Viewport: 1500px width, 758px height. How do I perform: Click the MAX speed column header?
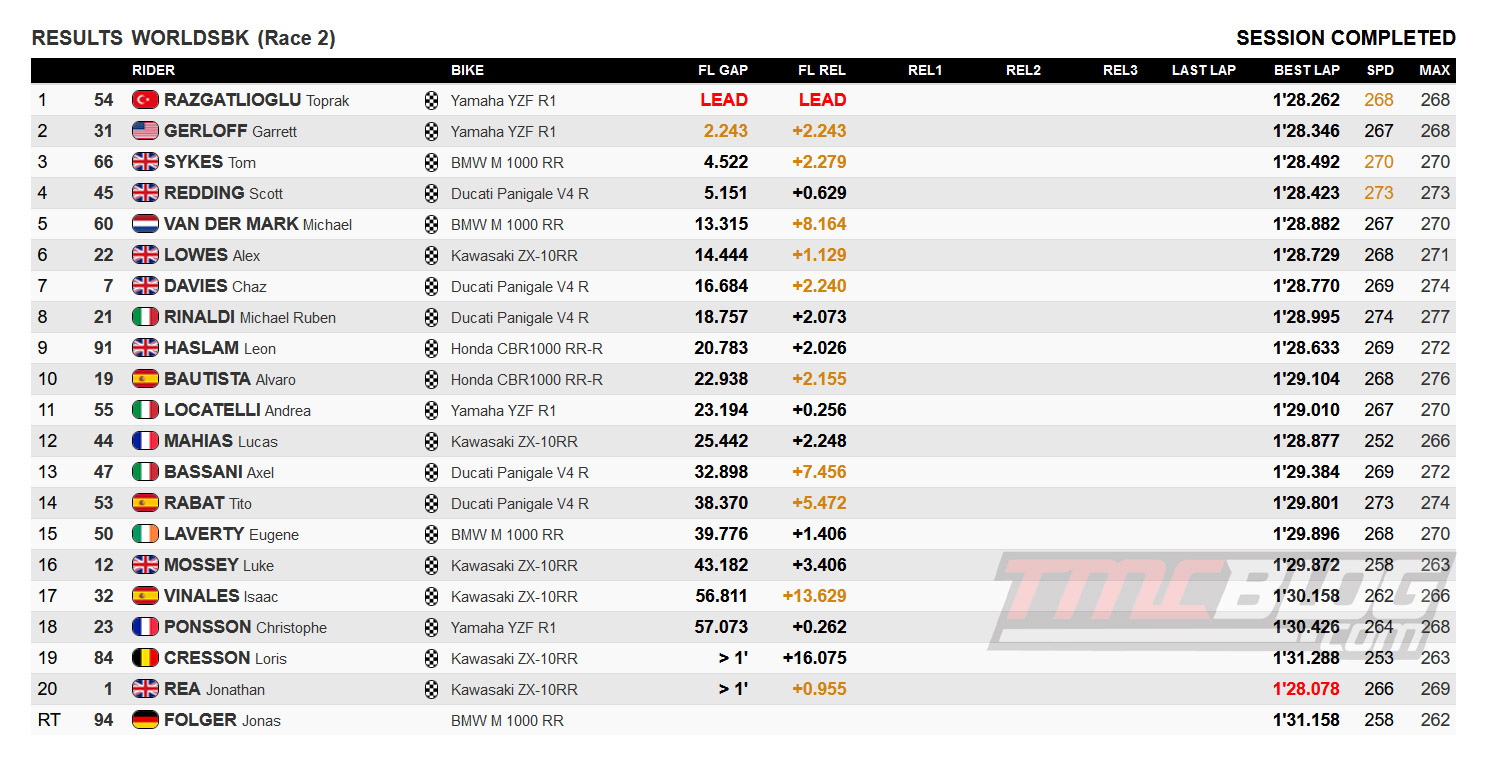[1434, 70]
